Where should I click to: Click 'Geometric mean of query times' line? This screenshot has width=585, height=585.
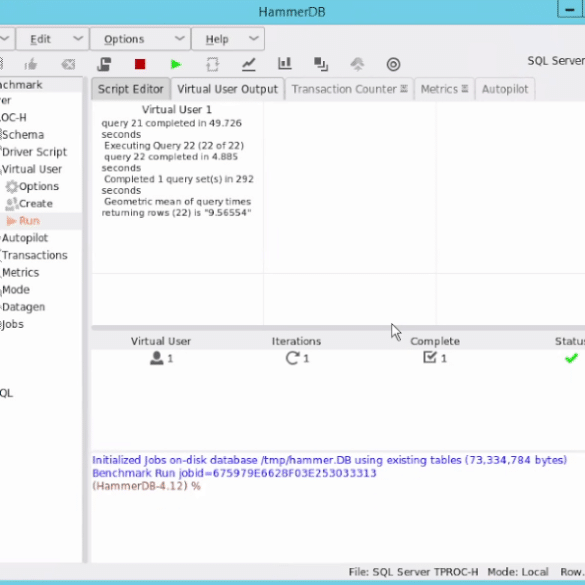pyautogui.click(x=177, y=201)
